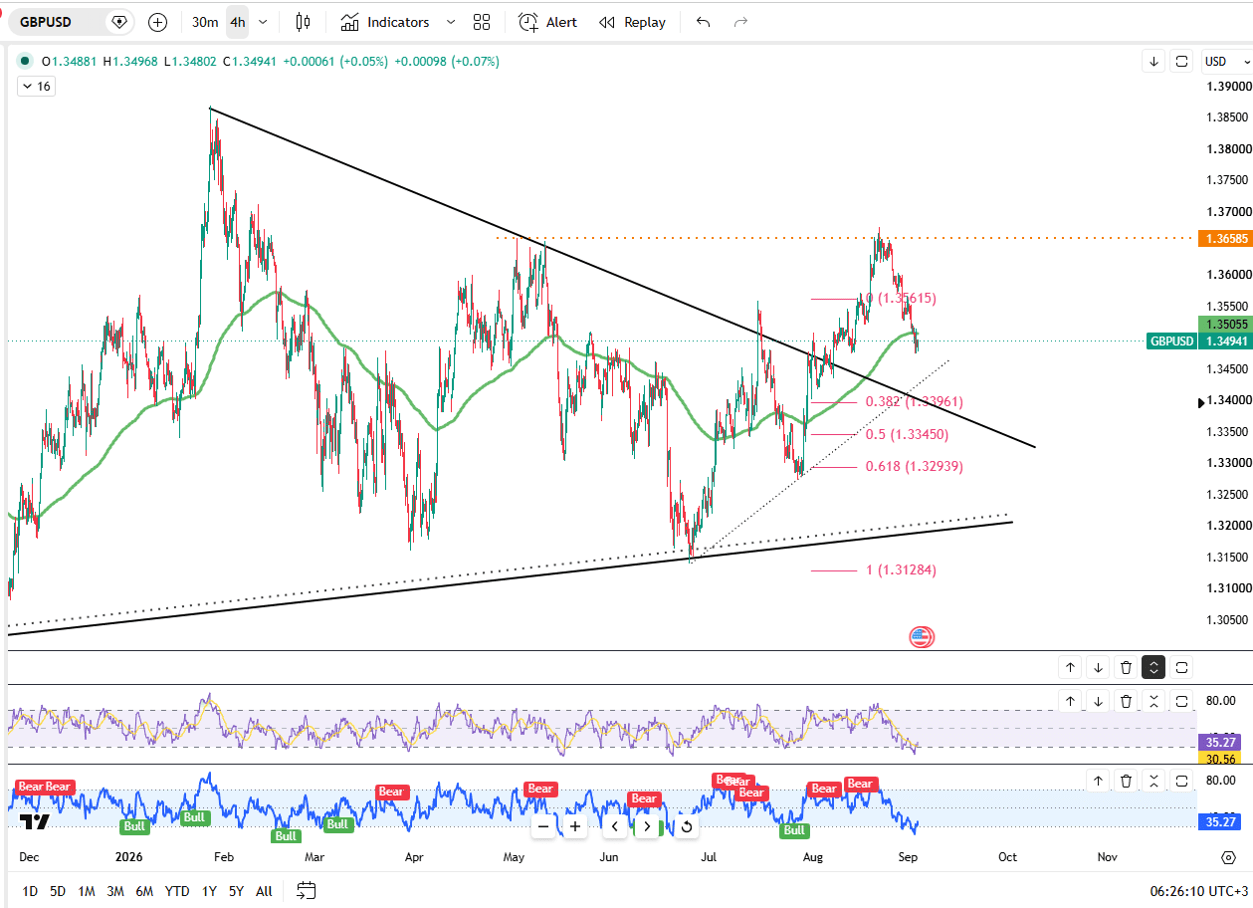Viewport: 1253px width, 908px height.
Task: Click the GBPUSD symbol search field
Action: pyautogui.click(x=72, y=22)
